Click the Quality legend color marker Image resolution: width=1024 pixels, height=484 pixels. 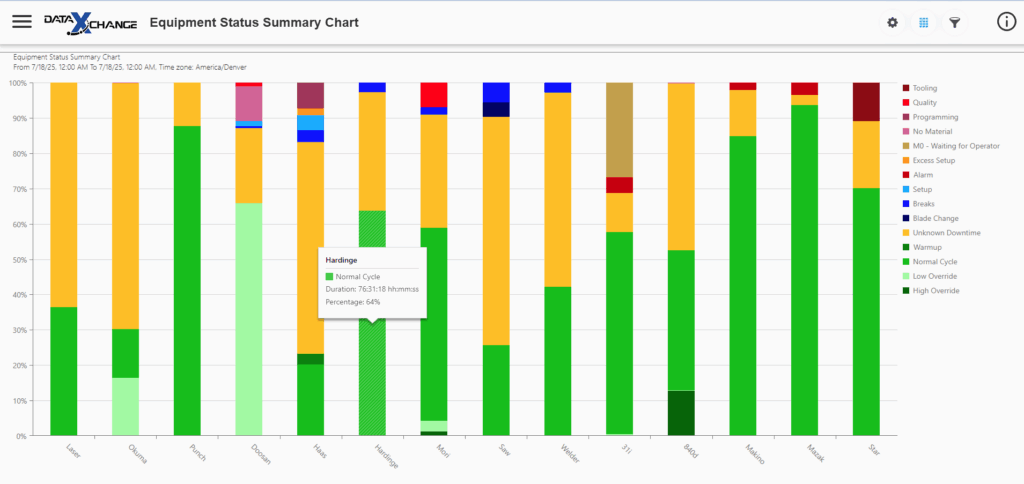[906, 103]
